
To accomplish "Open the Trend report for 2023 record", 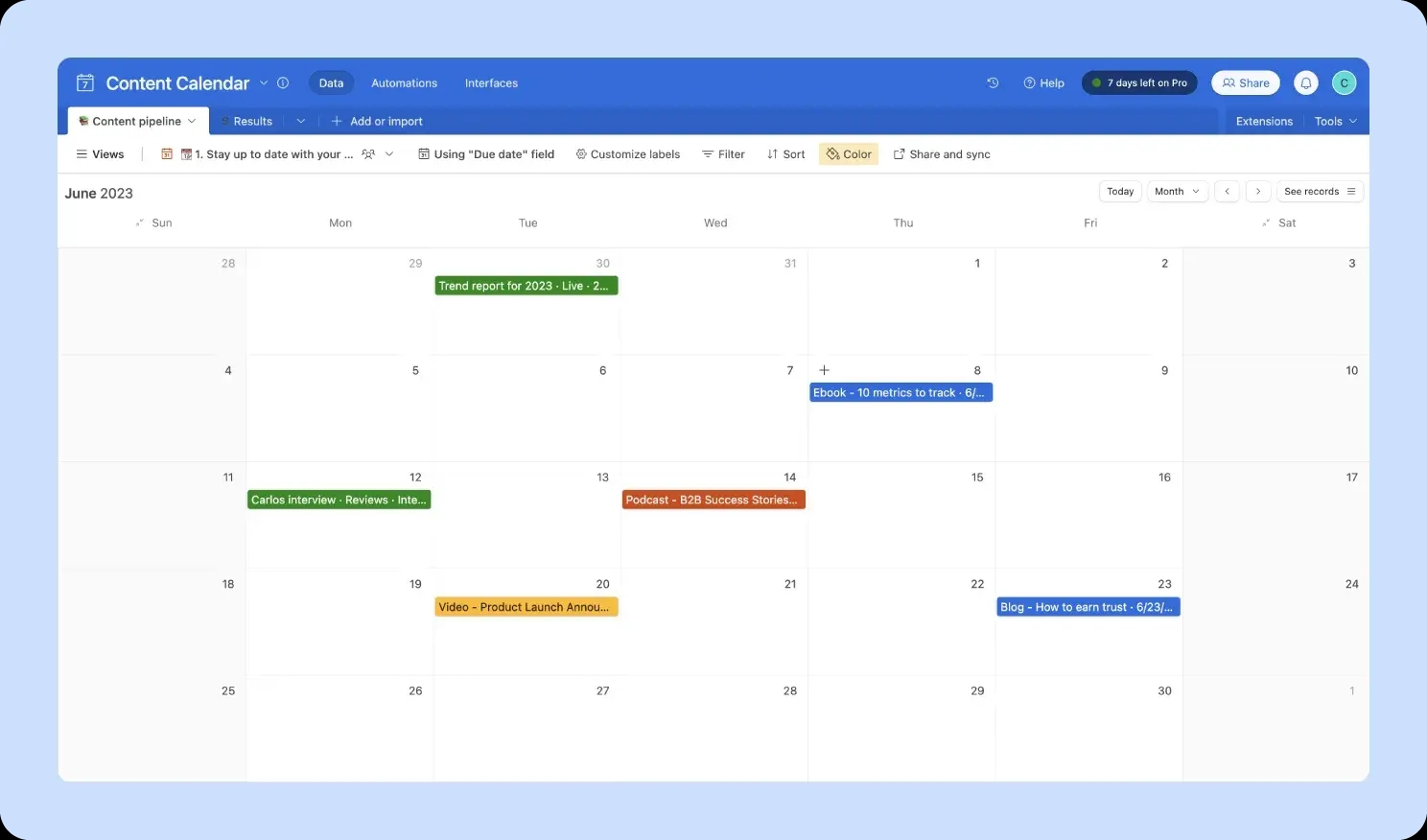I will pos(526,286).
